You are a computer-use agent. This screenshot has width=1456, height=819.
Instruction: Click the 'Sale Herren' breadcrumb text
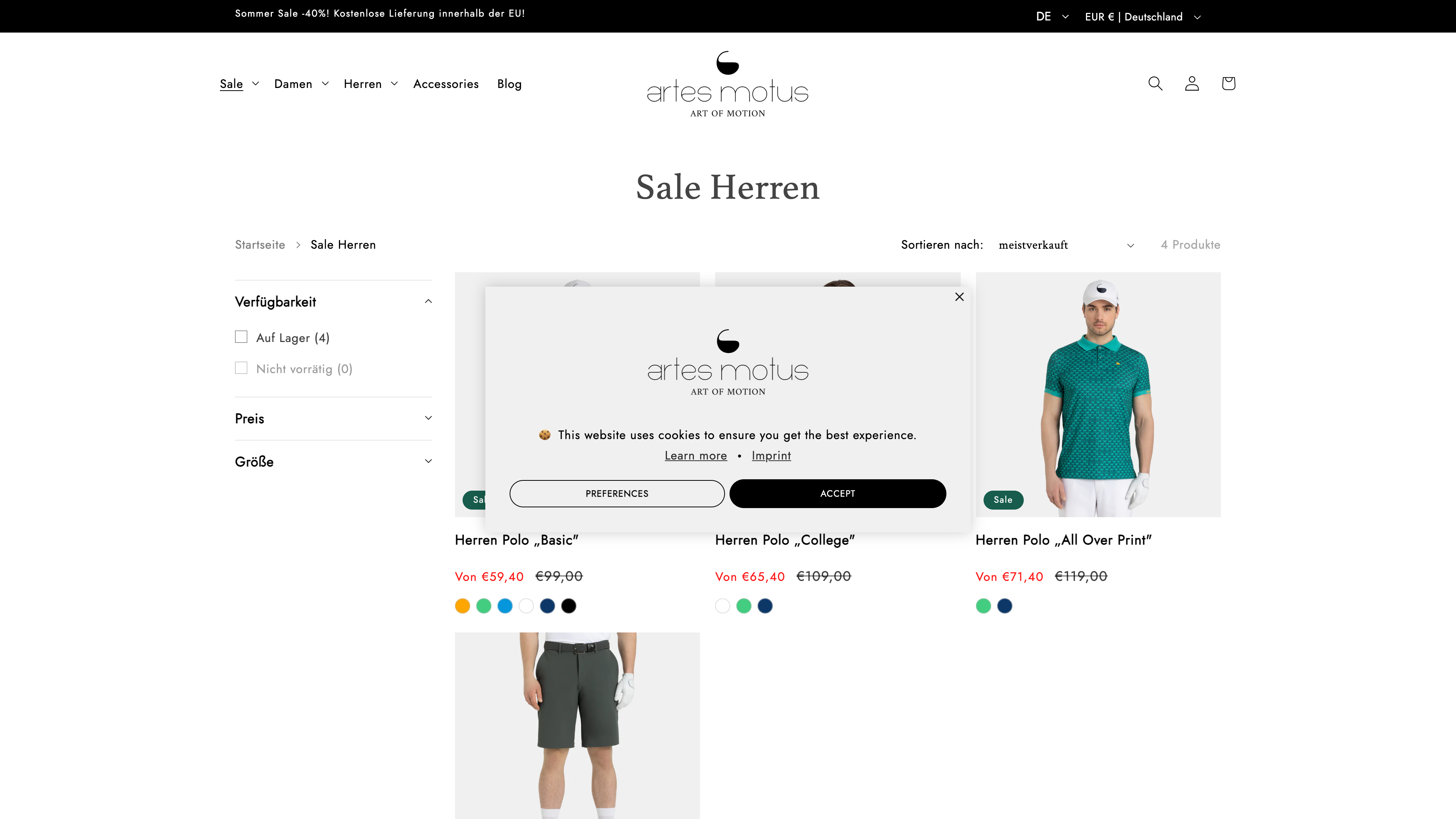pos(343,245)
